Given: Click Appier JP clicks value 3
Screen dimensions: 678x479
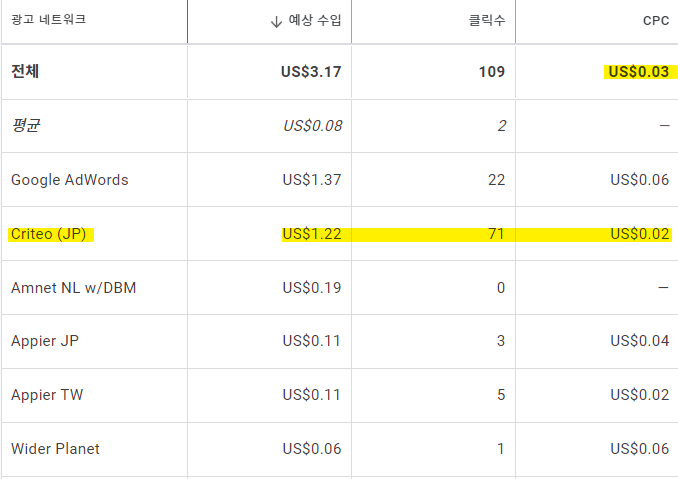Looking at the screenshot, I should [x=501, y=341].
